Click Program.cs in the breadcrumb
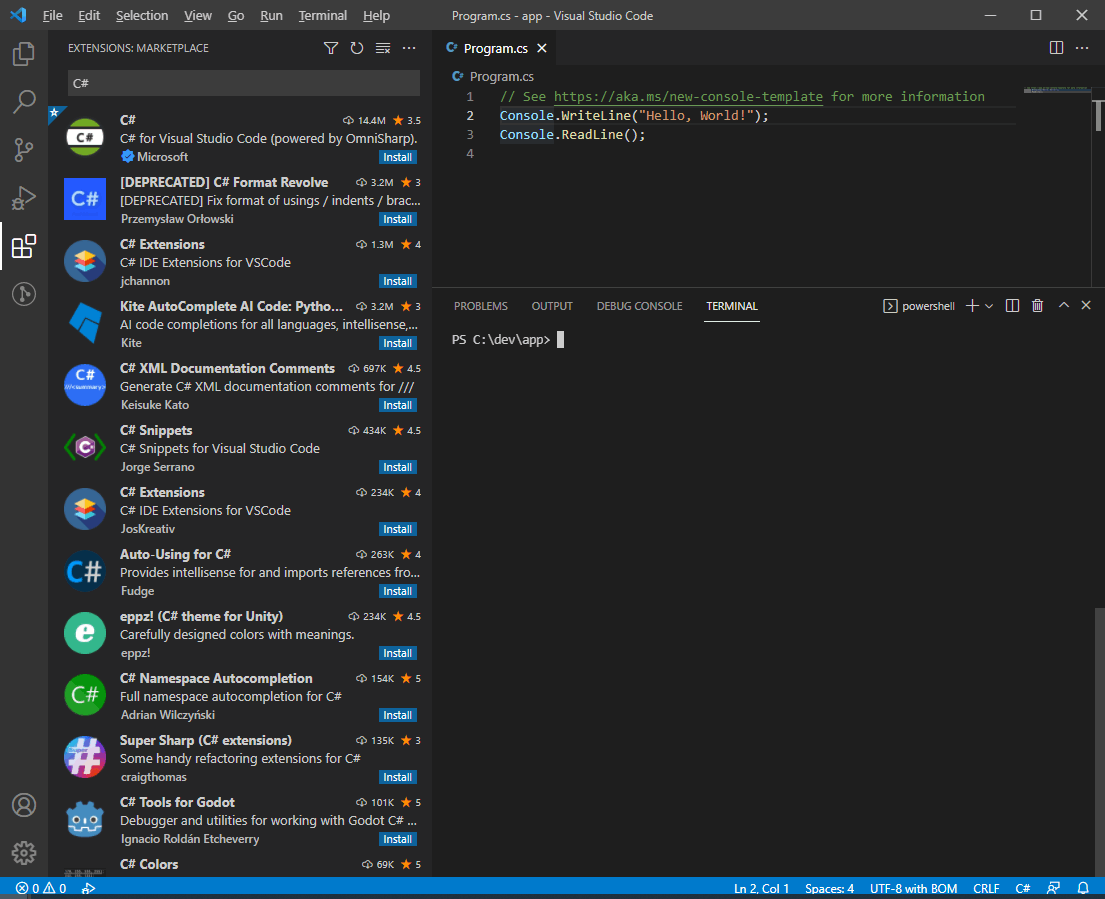 pos(501,76)
